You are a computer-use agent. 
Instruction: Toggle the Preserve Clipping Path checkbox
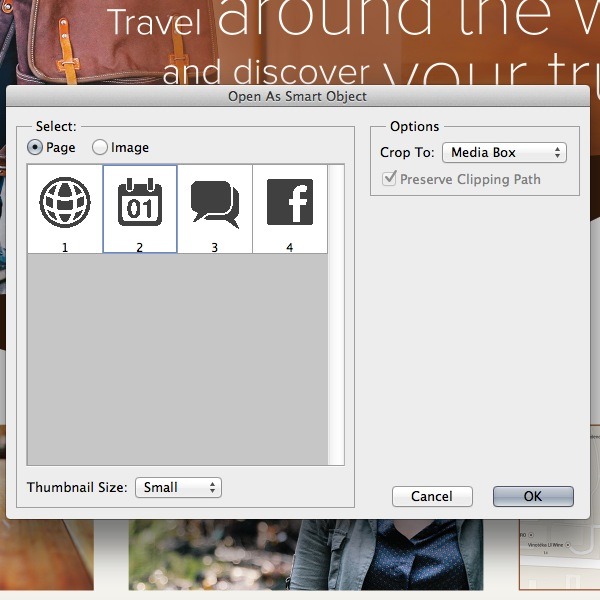389,179
